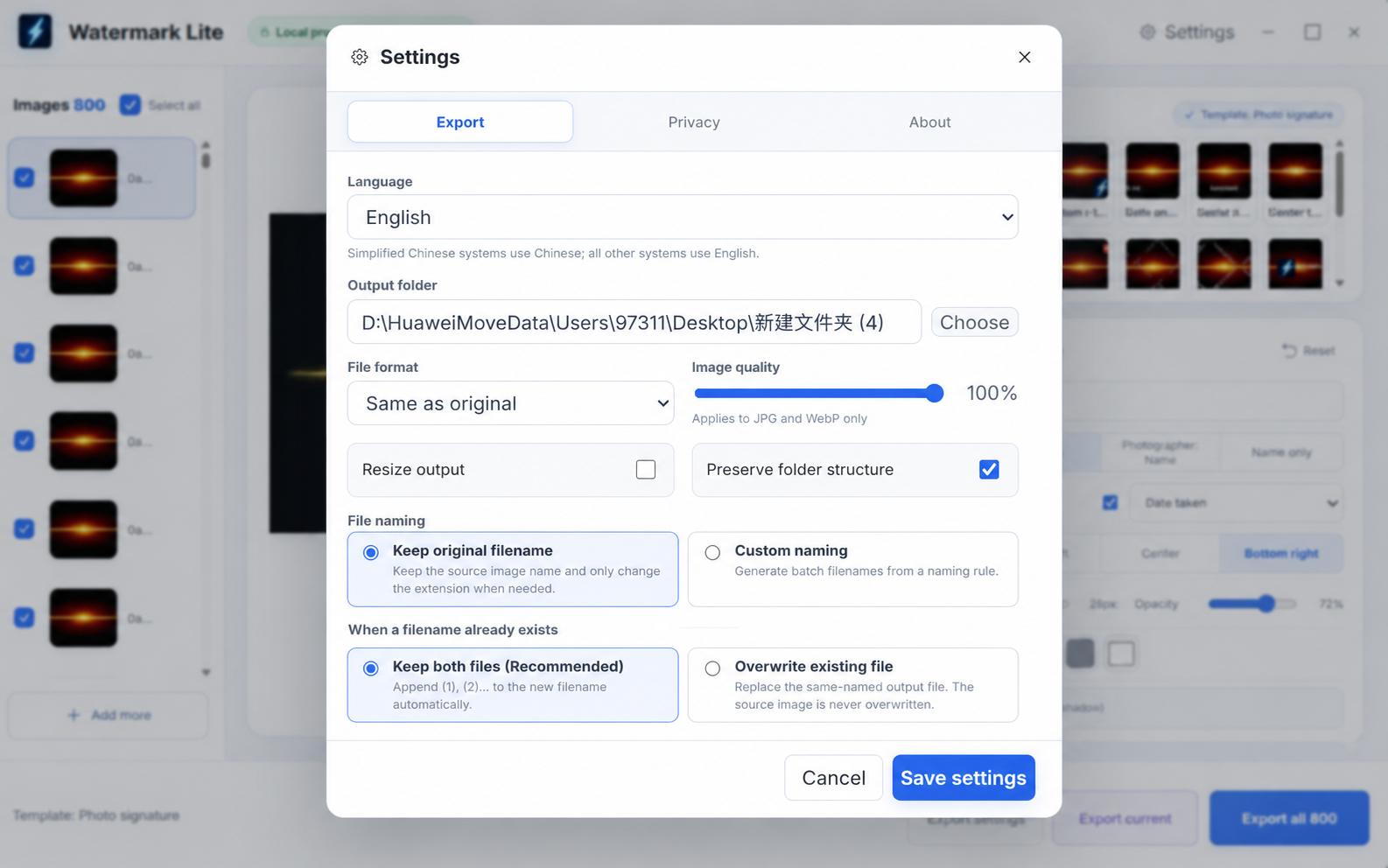Enable the Resize output checkbox

coord(646,470)
